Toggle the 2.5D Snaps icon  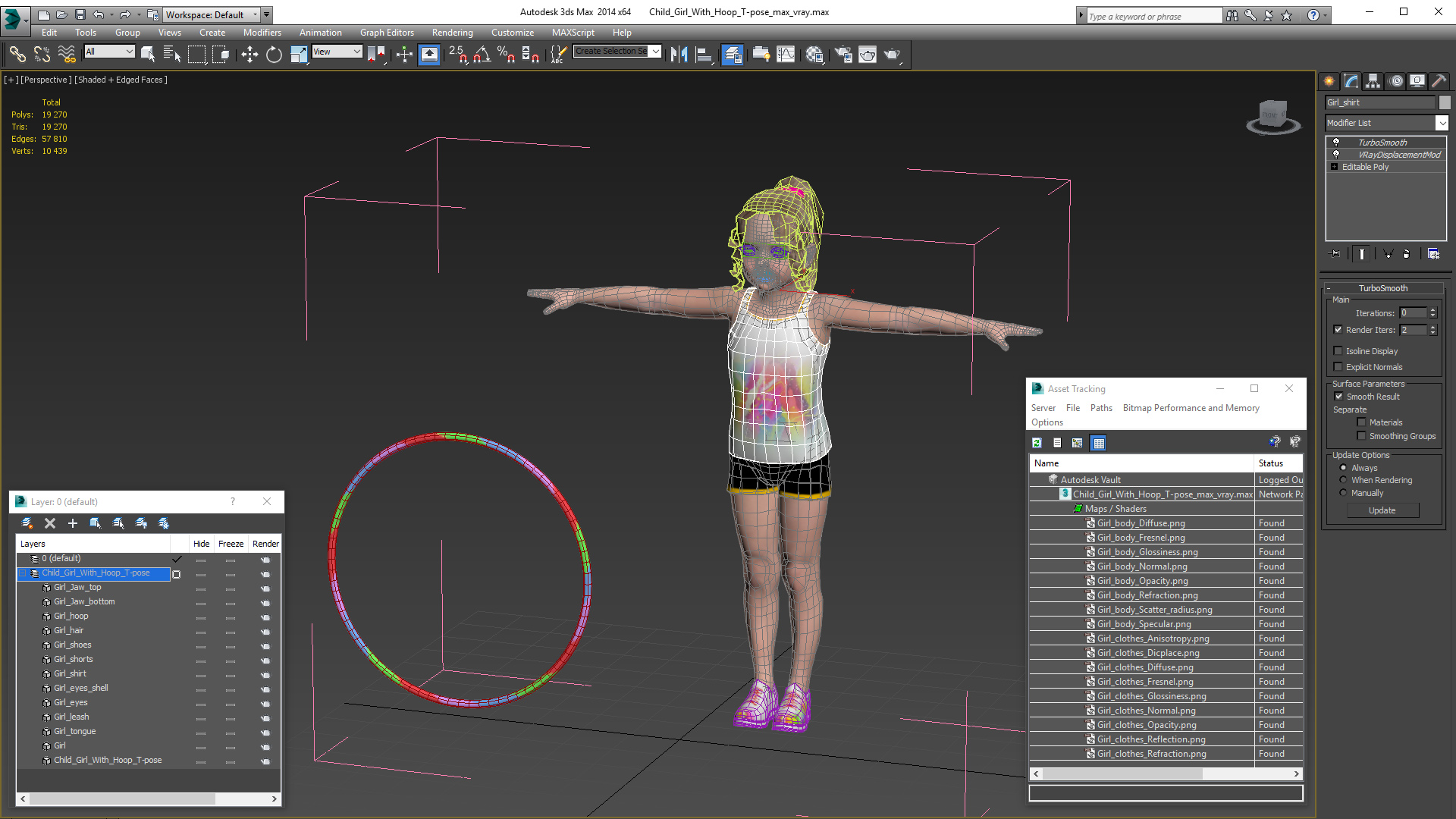pyautogui.click(x=457, y=54)
